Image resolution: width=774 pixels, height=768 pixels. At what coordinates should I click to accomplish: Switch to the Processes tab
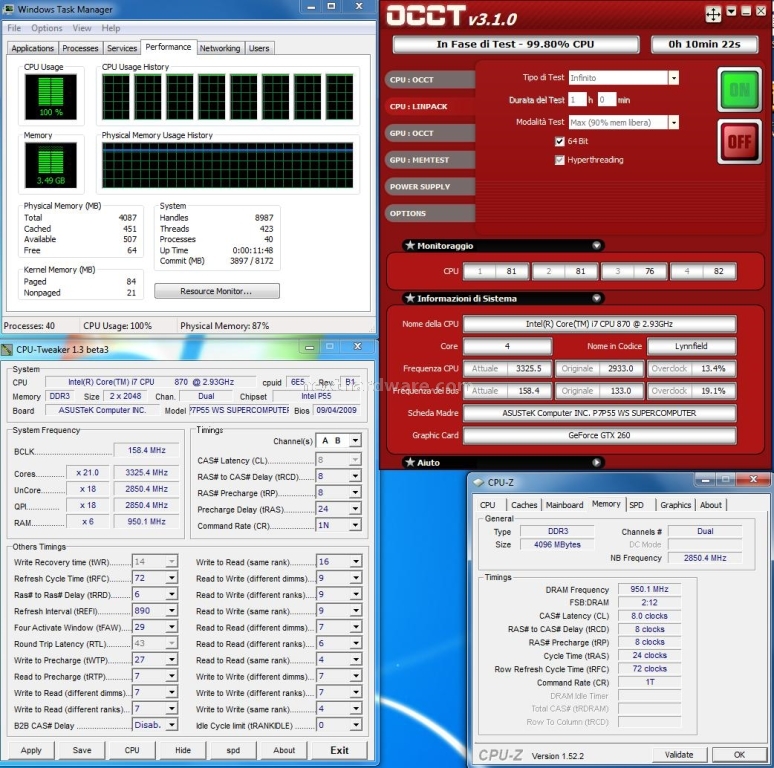click(80, 48)
